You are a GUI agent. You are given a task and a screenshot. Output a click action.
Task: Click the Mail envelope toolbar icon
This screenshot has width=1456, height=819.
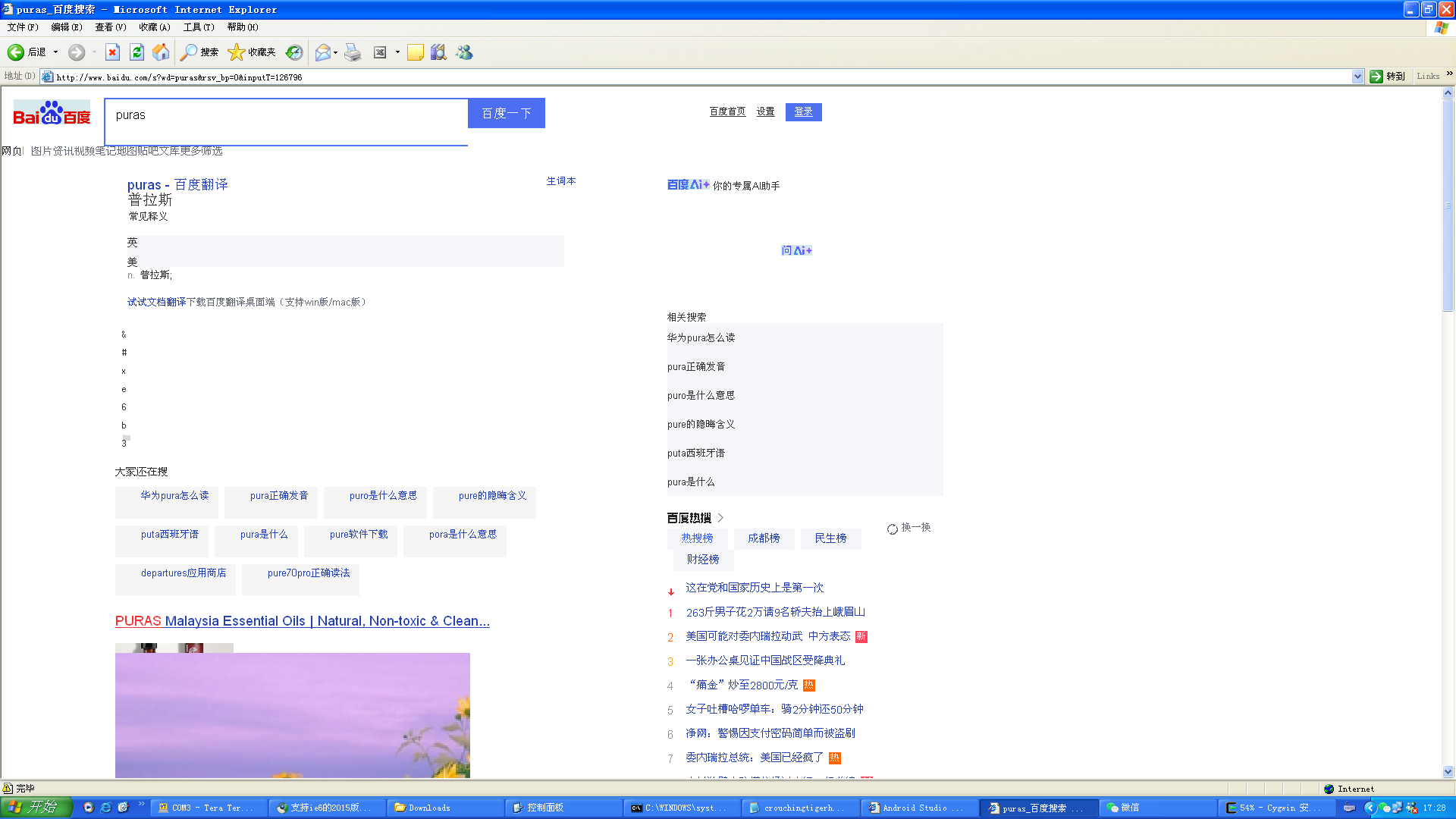(323, 52)
